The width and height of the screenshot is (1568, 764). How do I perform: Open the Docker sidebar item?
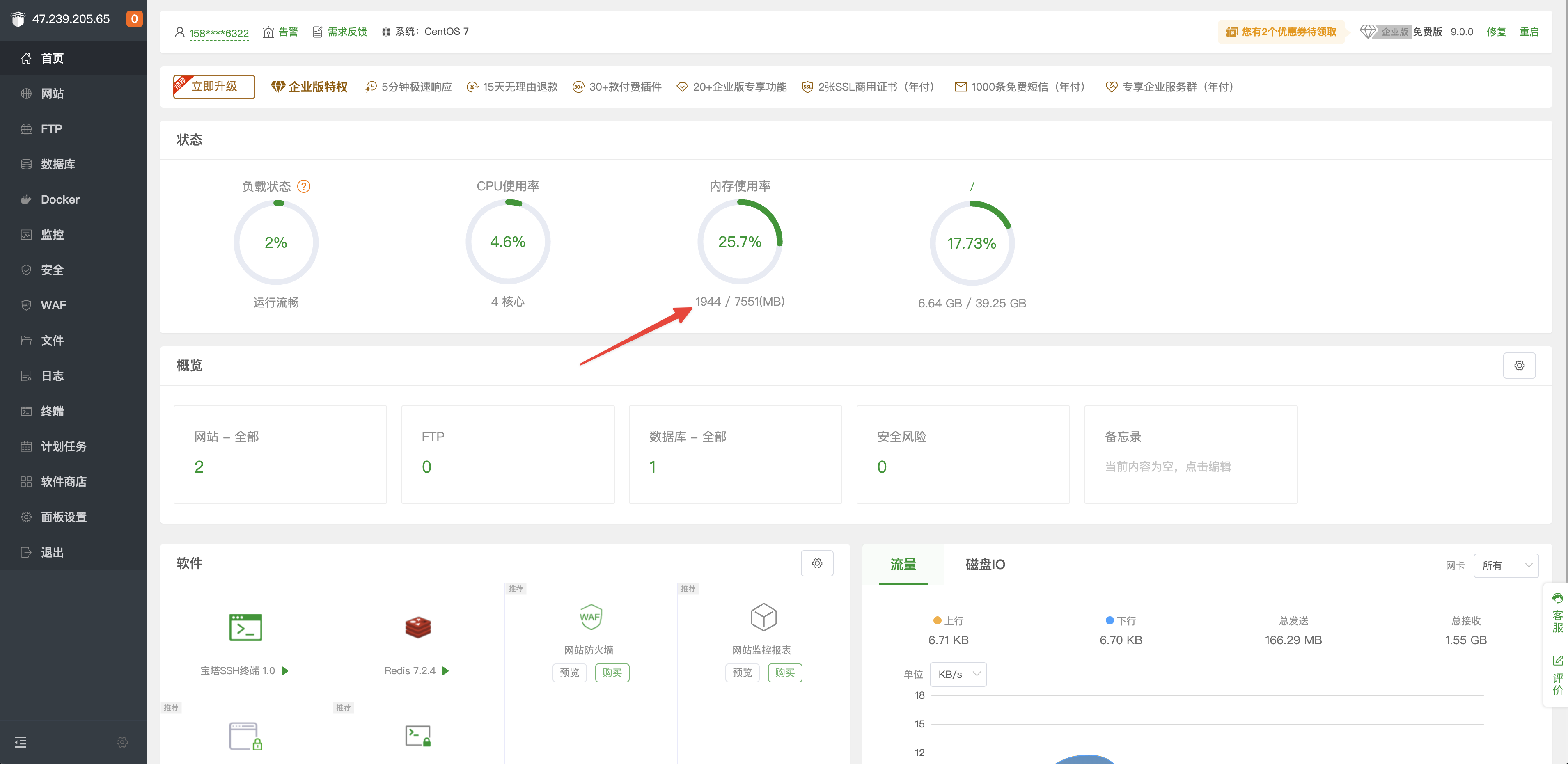pos(73,199)
